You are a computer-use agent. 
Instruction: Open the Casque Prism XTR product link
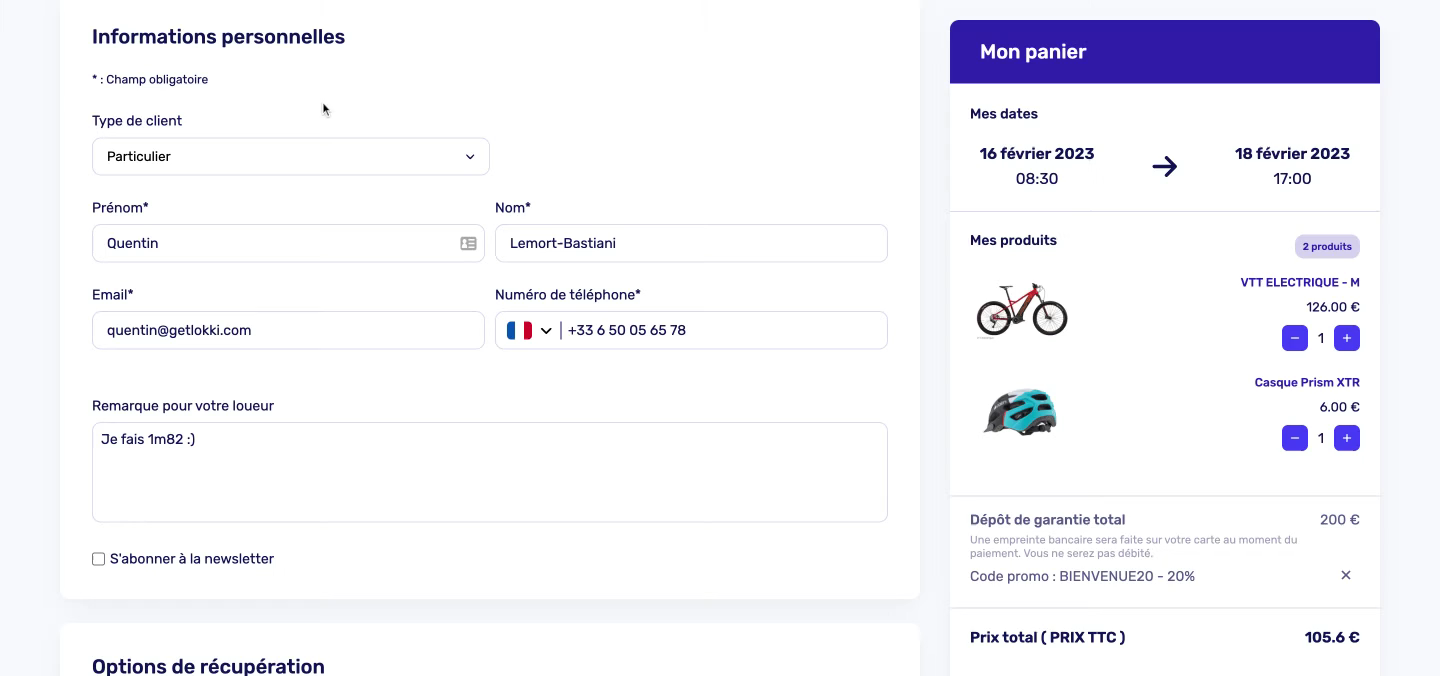coord(1307,382)
